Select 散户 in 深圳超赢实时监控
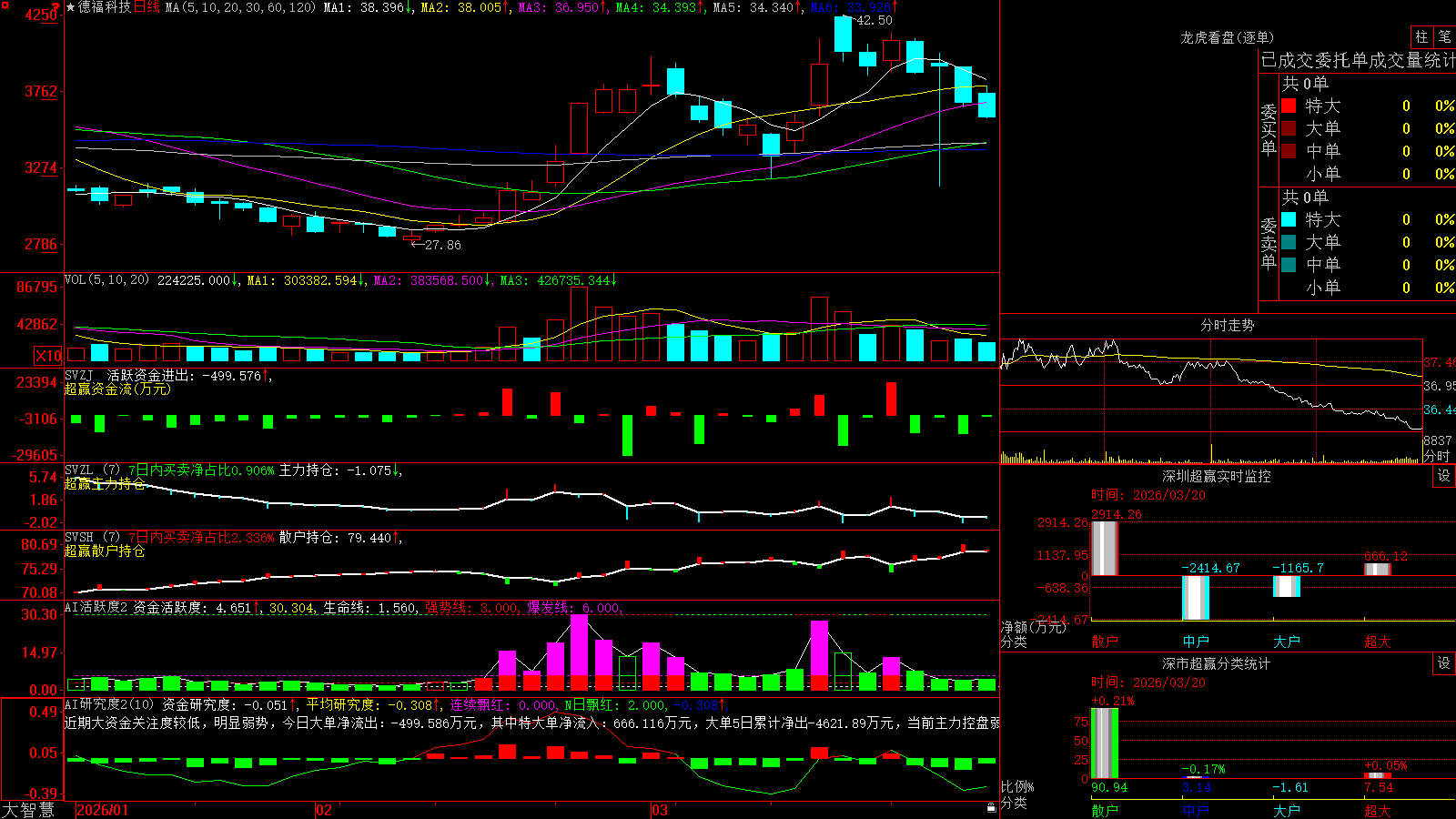 click(x=1105, y=642)
